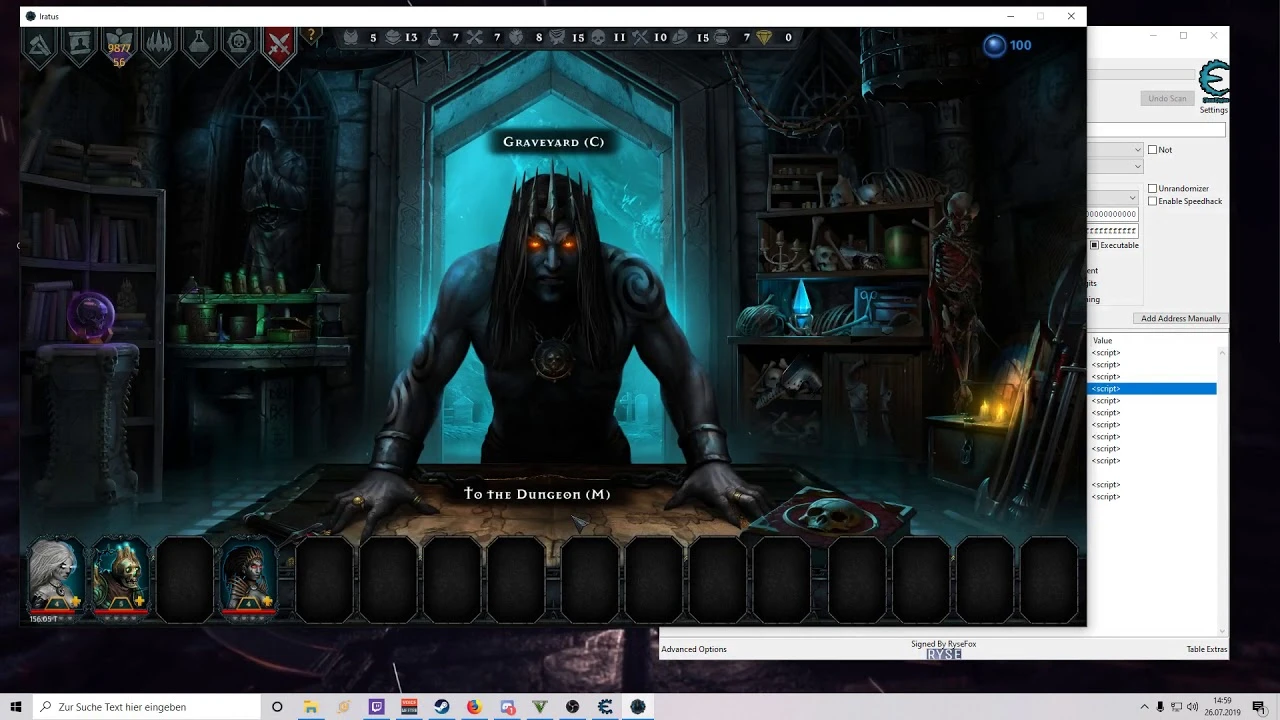Select the alchemy flask icon in the top bar
1280x720 pixels.
click(199, 43)
